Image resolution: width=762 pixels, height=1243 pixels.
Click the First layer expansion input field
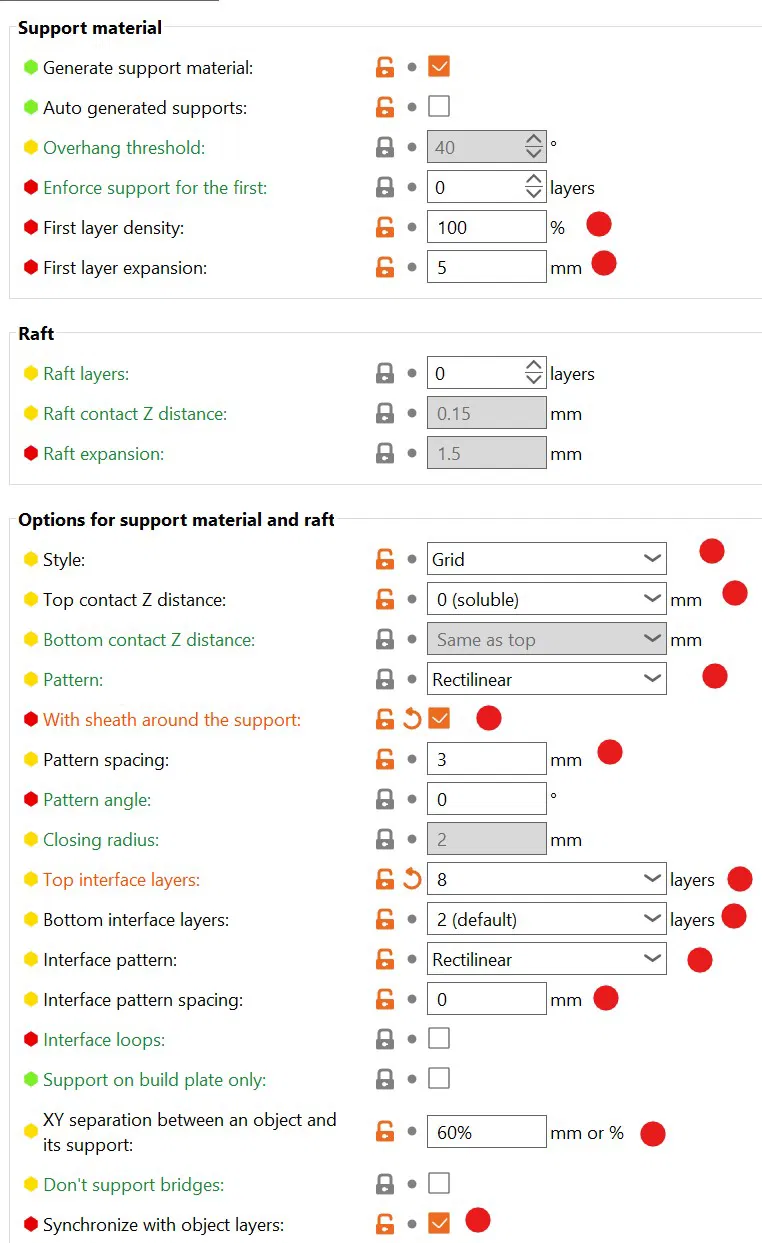coord(486,268)
